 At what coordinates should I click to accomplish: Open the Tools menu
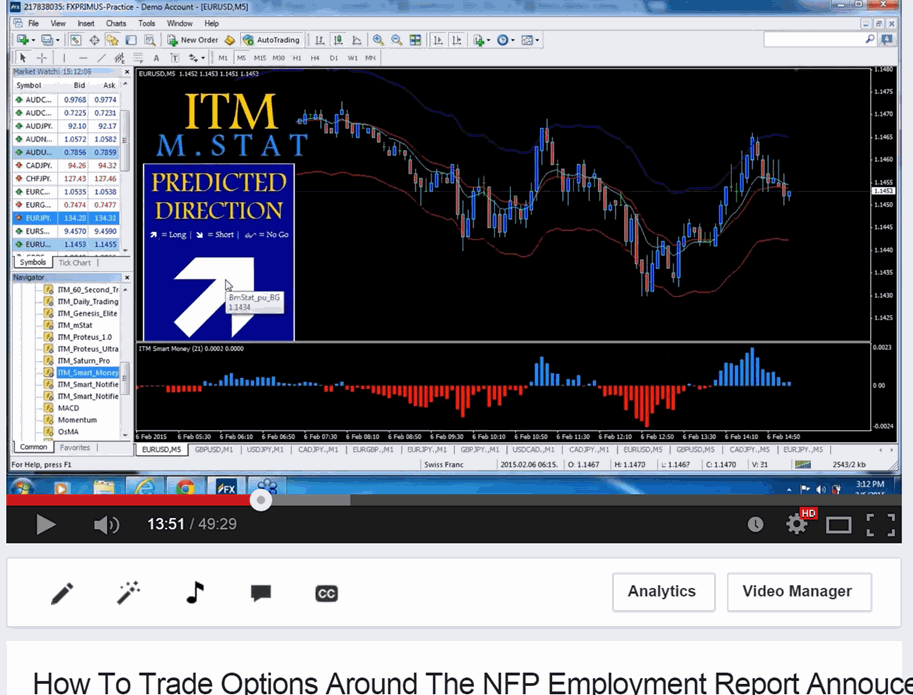click(146, 23)
